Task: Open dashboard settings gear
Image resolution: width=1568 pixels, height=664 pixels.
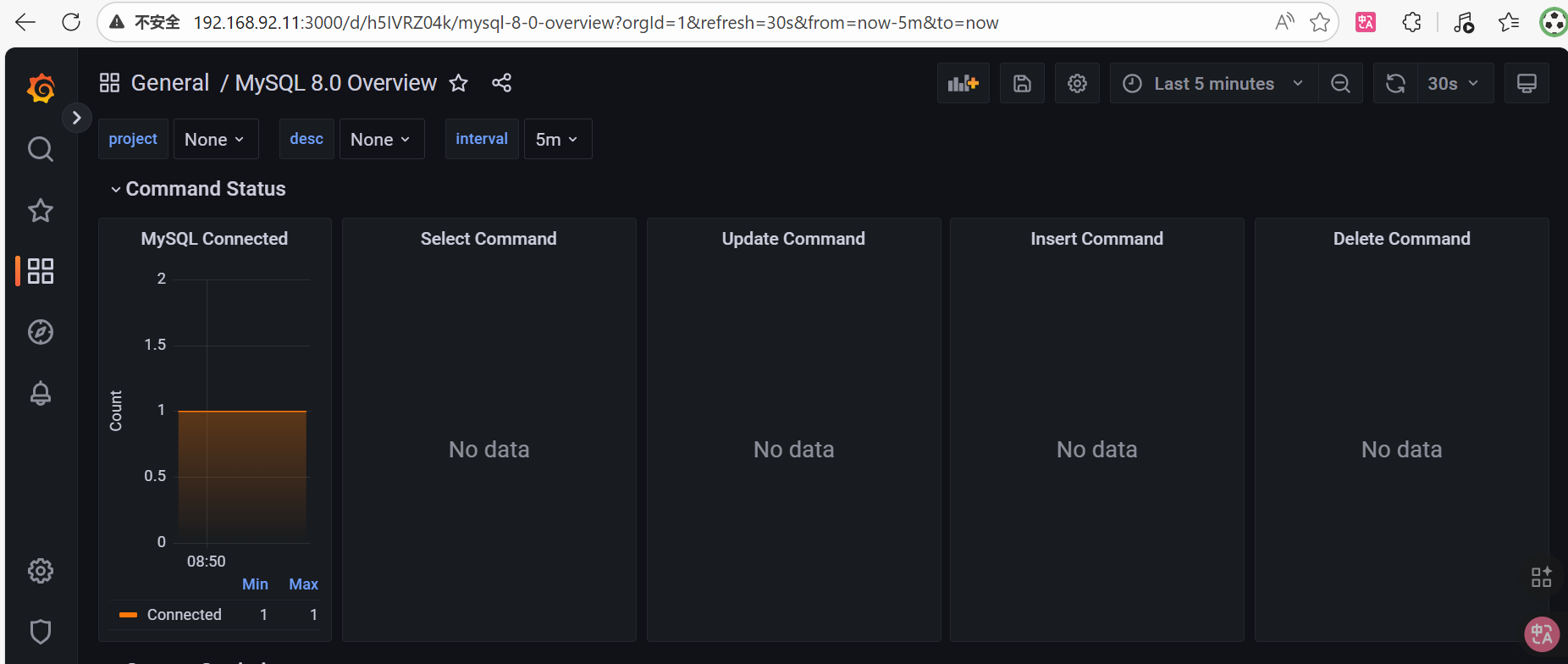Action: pyautogui.click(x=1077, y=83)
